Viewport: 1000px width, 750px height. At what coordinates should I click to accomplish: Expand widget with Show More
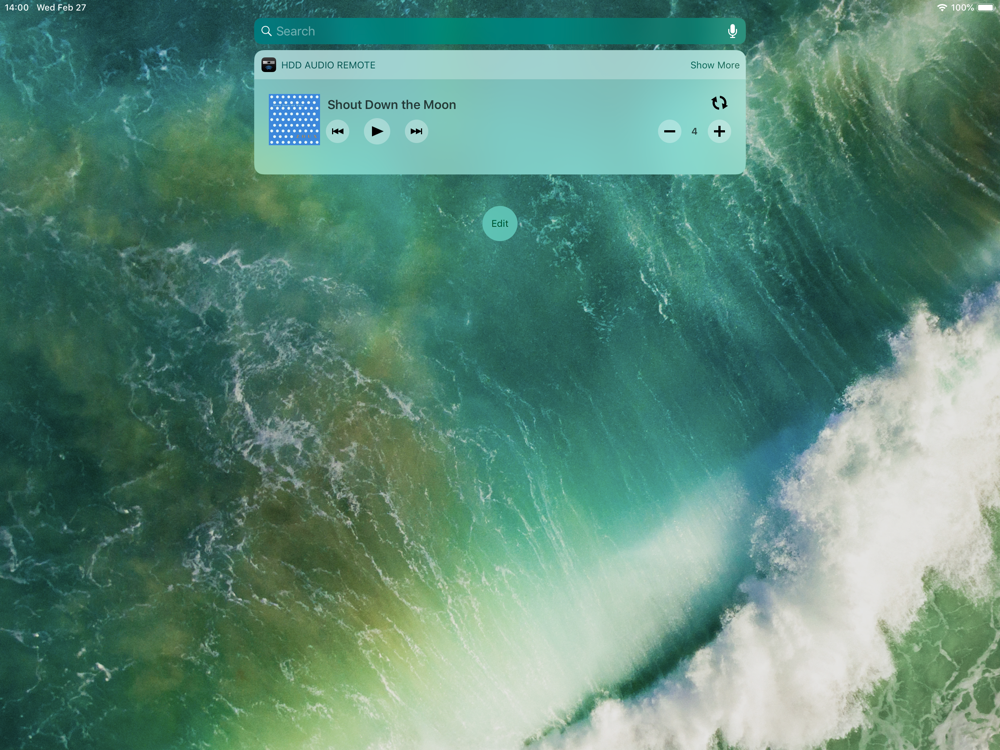click(714, 65)
